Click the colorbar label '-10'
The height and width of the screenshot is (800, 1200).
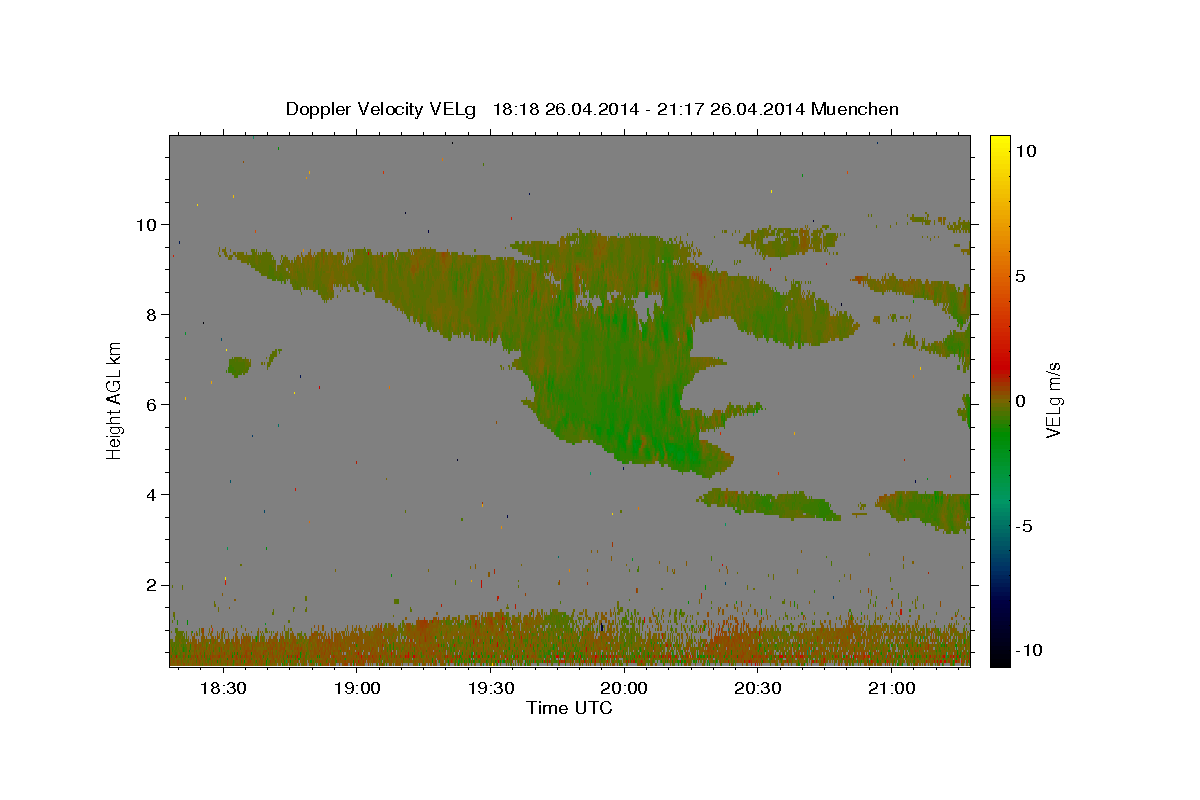coord(1028,651)
